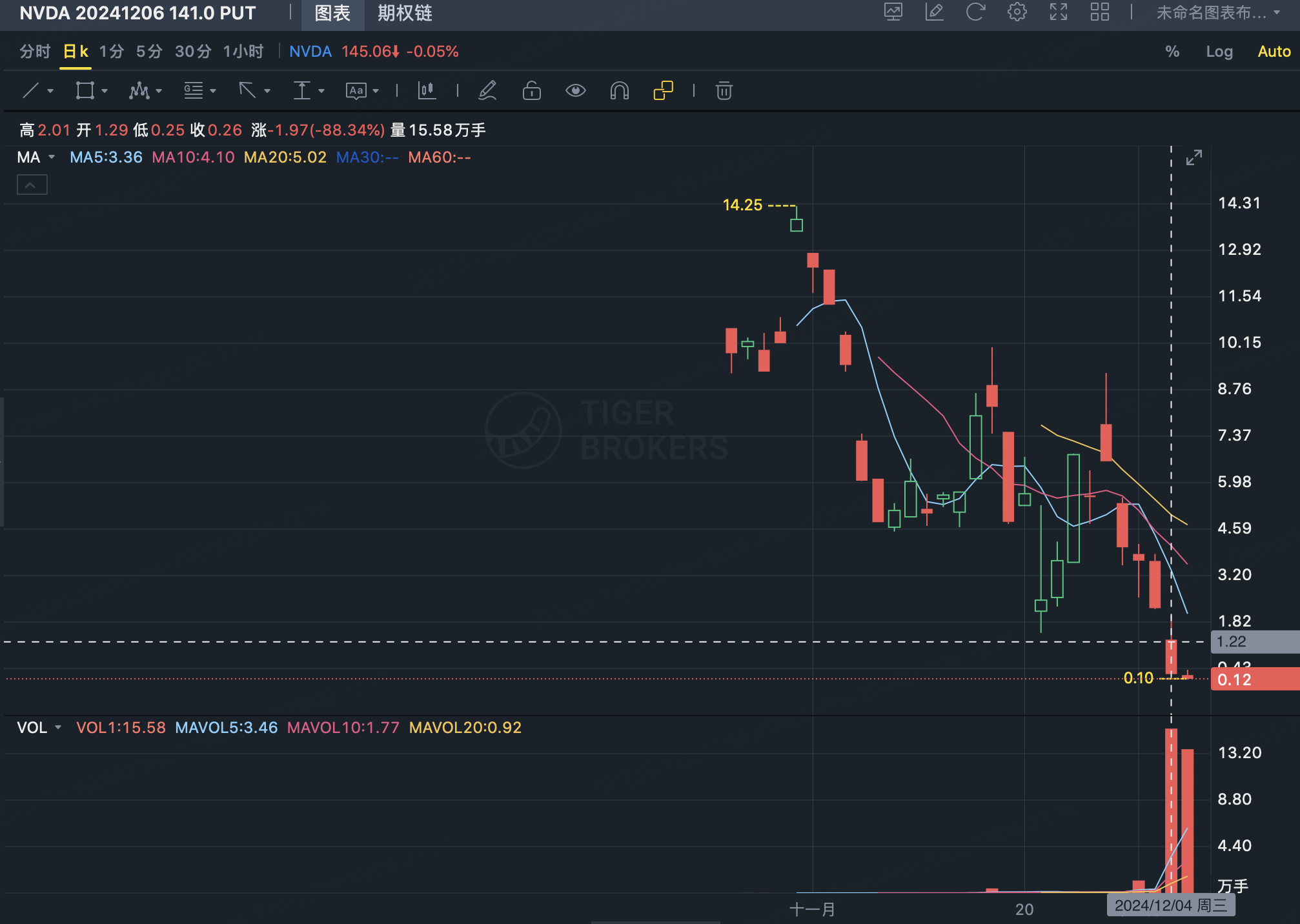Expand the MA indicator dropdown

tap(52, 157)
